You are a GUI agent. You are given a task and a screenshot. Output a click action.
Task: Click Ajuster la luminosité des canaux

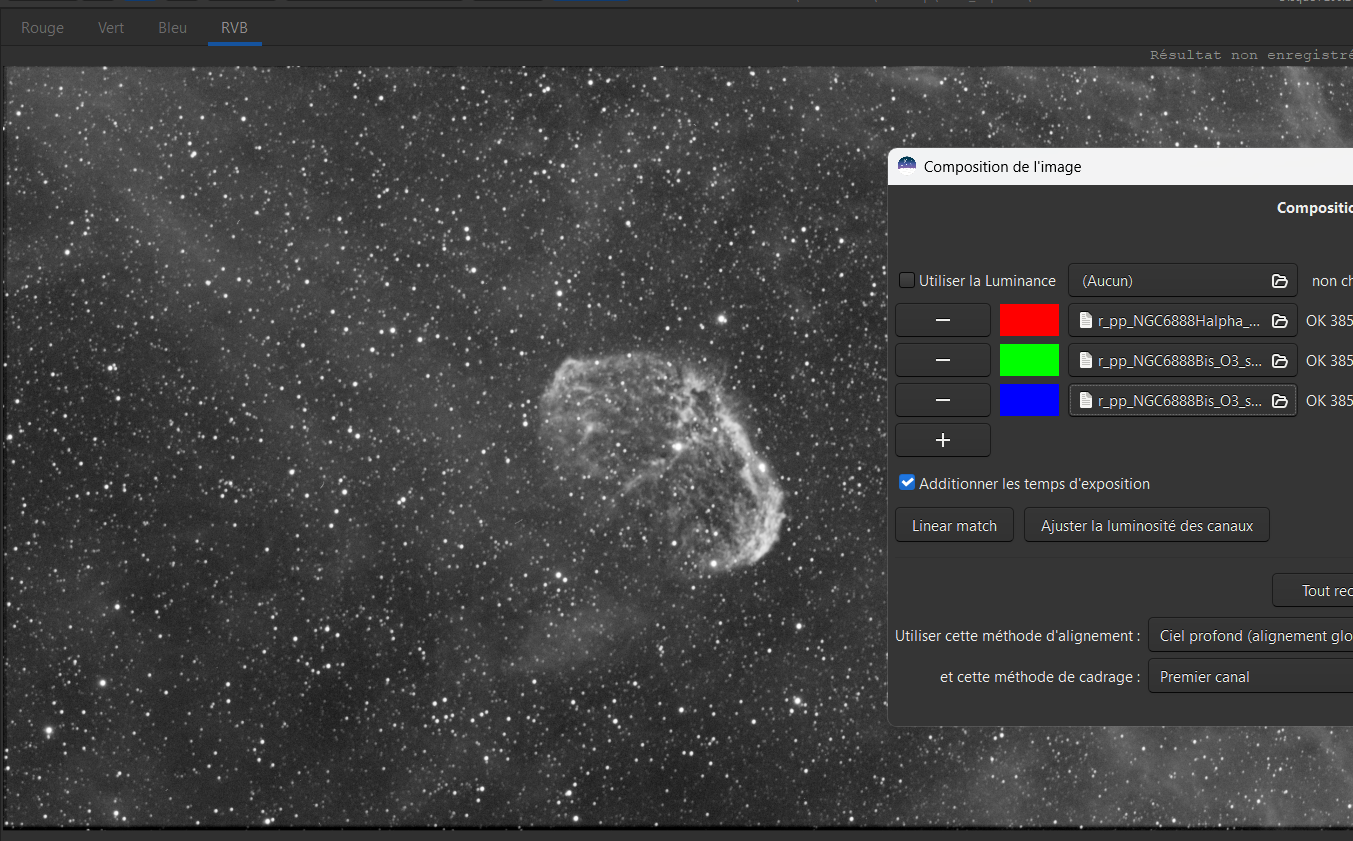1146,525
